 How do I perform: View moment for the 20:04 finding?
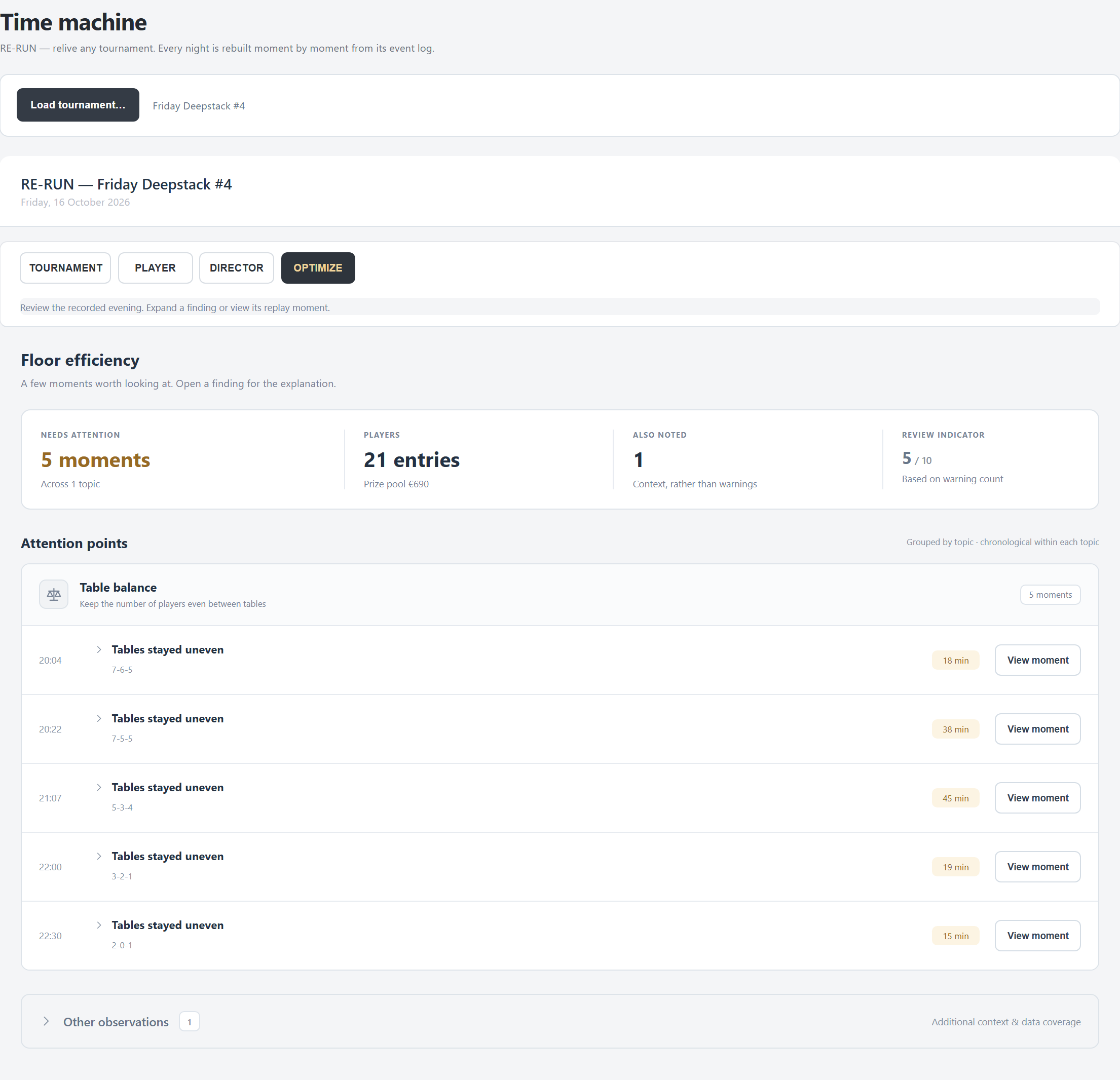1037,660
